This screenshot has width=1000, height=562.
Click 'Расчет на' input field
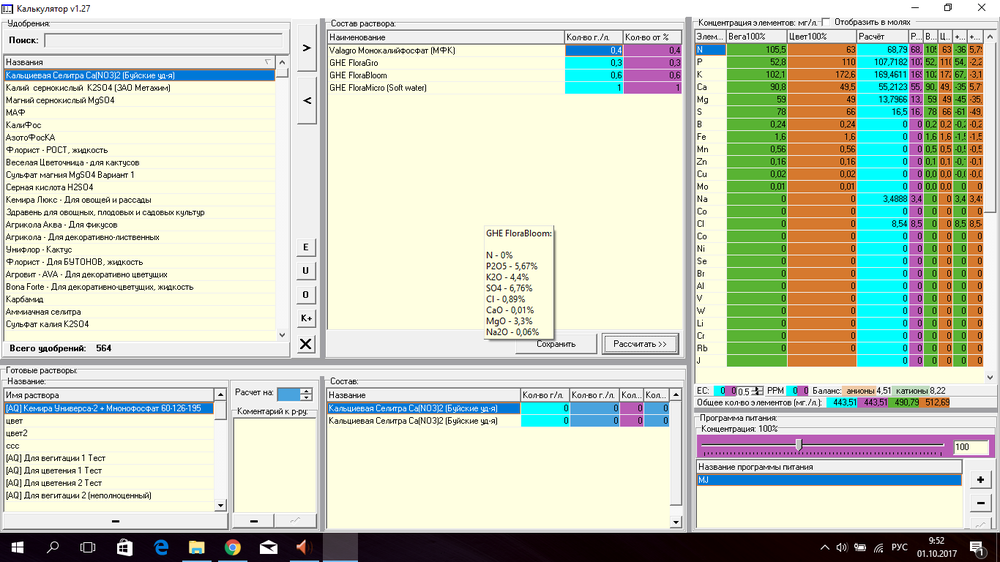[288, 394]
